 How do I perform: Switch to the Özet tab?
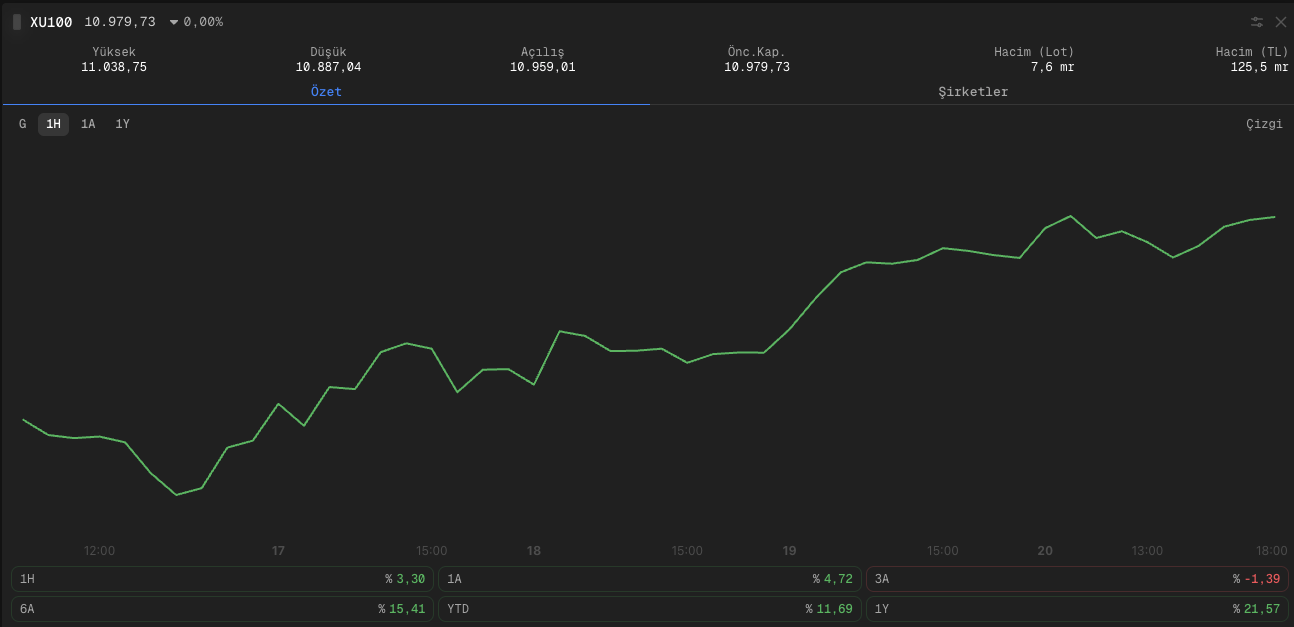326,92
